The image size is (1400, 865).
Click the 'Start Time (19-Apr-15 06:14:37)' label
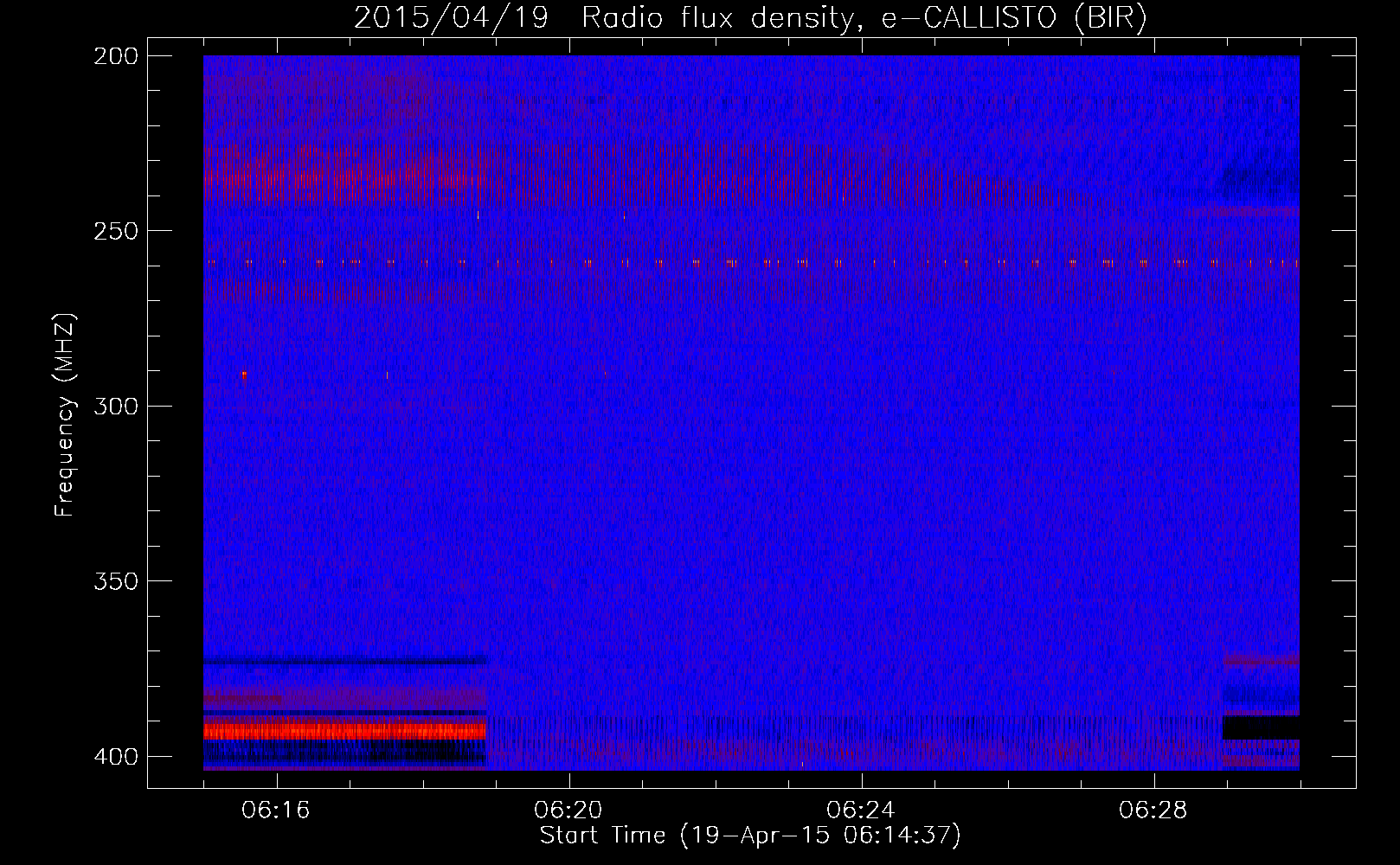pyautogui.click(x=750, y=836)
